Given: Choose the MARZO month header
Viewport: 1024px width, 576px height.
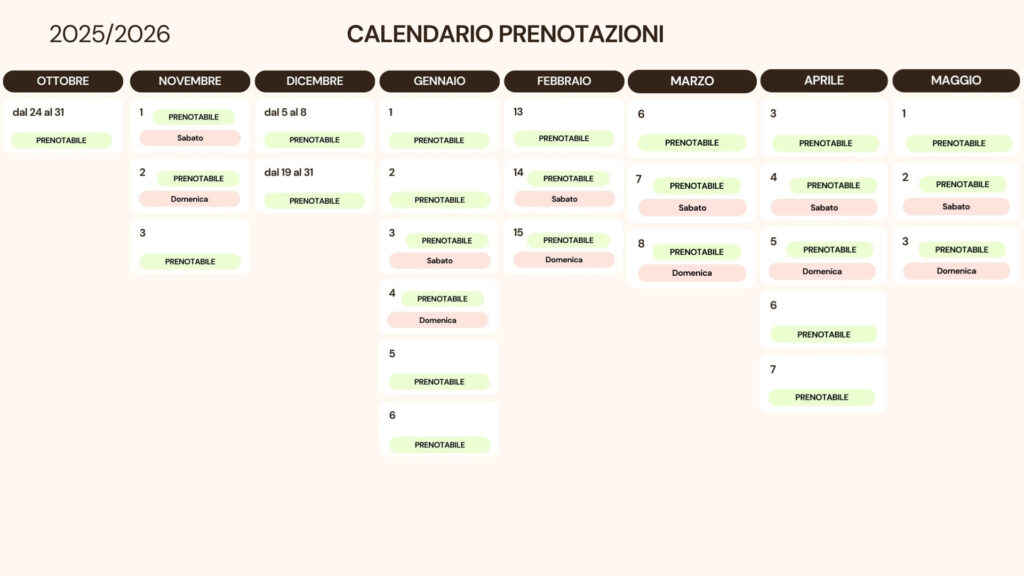Looking at the screenshot, I should (x=692, y=81).
